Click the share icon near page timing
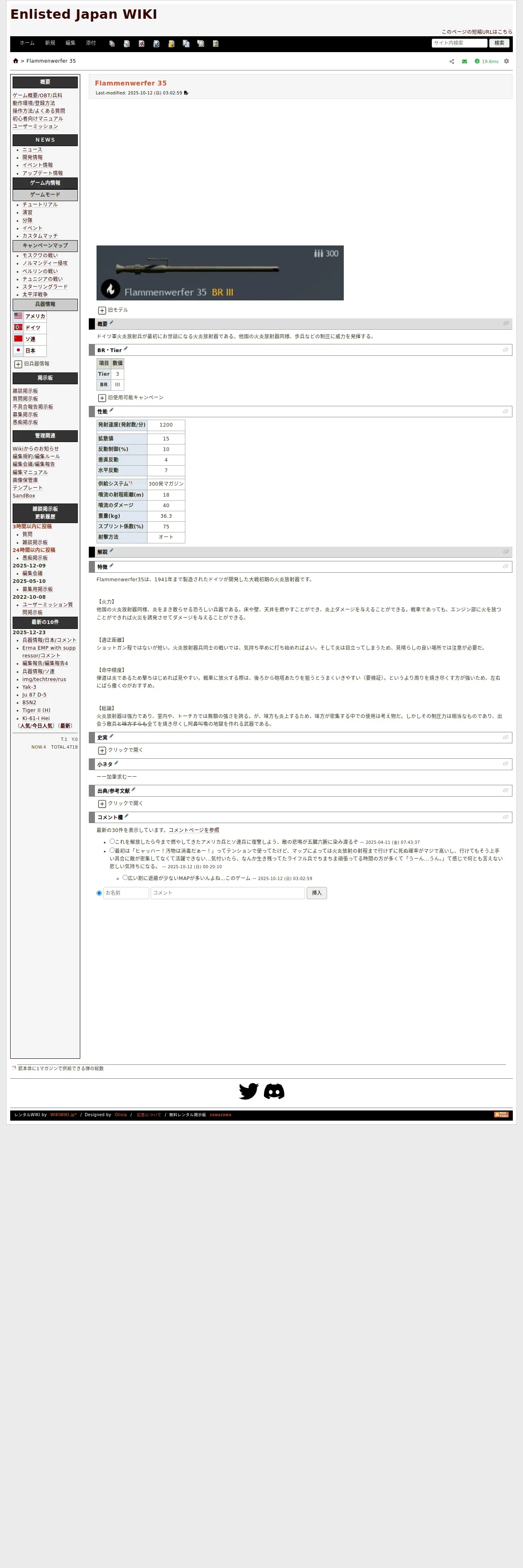Image resolution: width=523 pixels, height=1568 pixels. tap(452, 61)
